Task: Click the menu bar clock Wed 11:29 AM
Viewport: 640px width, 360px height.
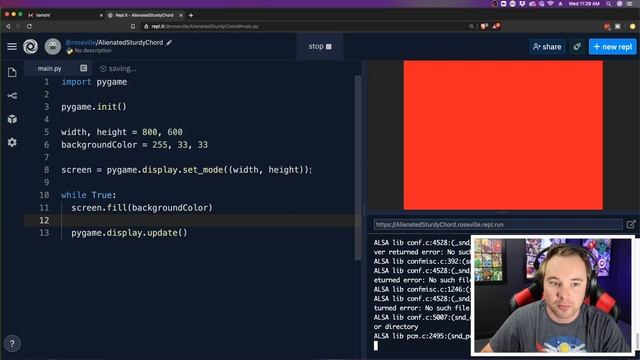Action: coord(584,4)
